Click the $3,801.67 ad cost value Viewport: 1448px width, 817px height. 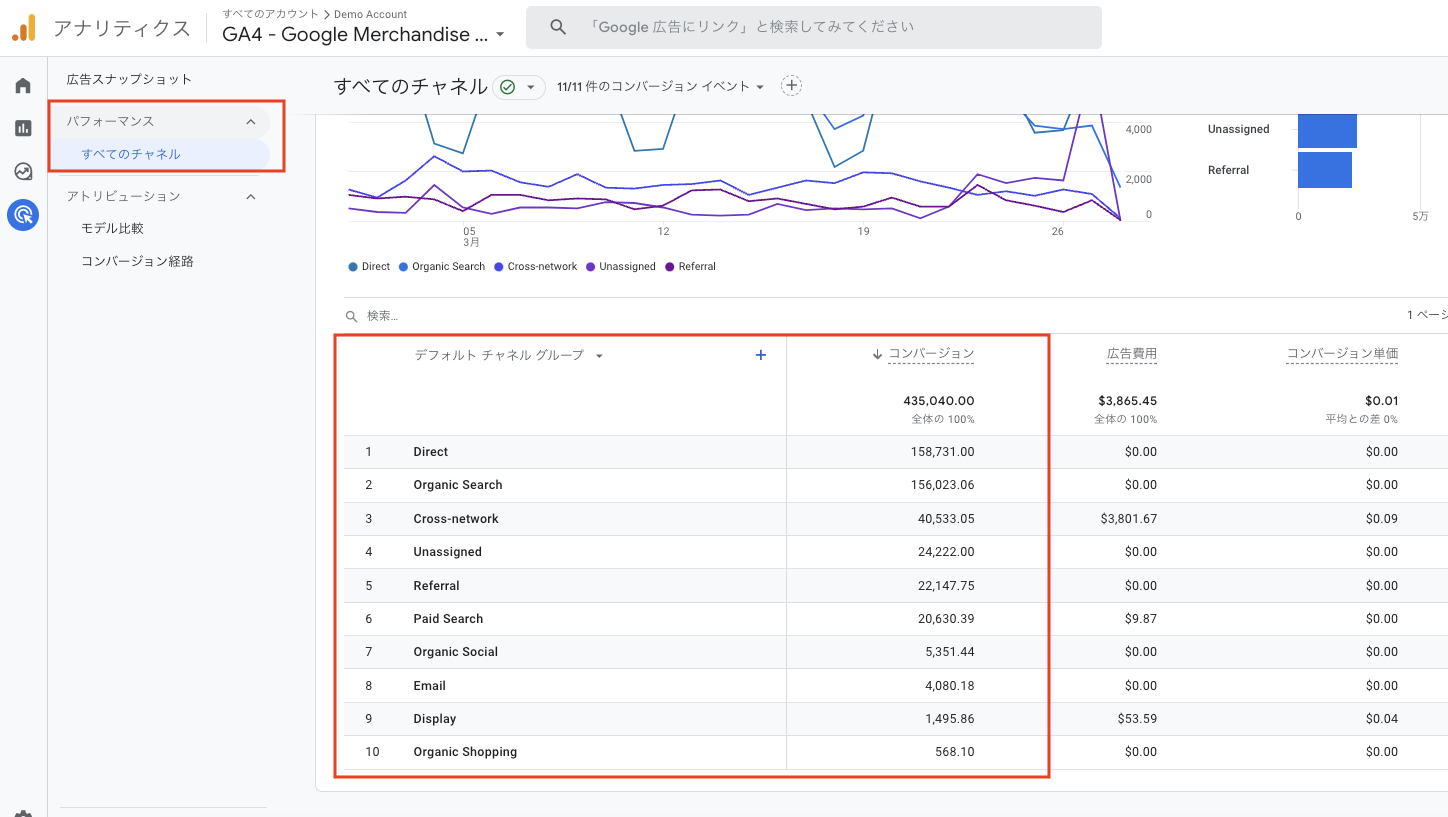click(1129, 519)
